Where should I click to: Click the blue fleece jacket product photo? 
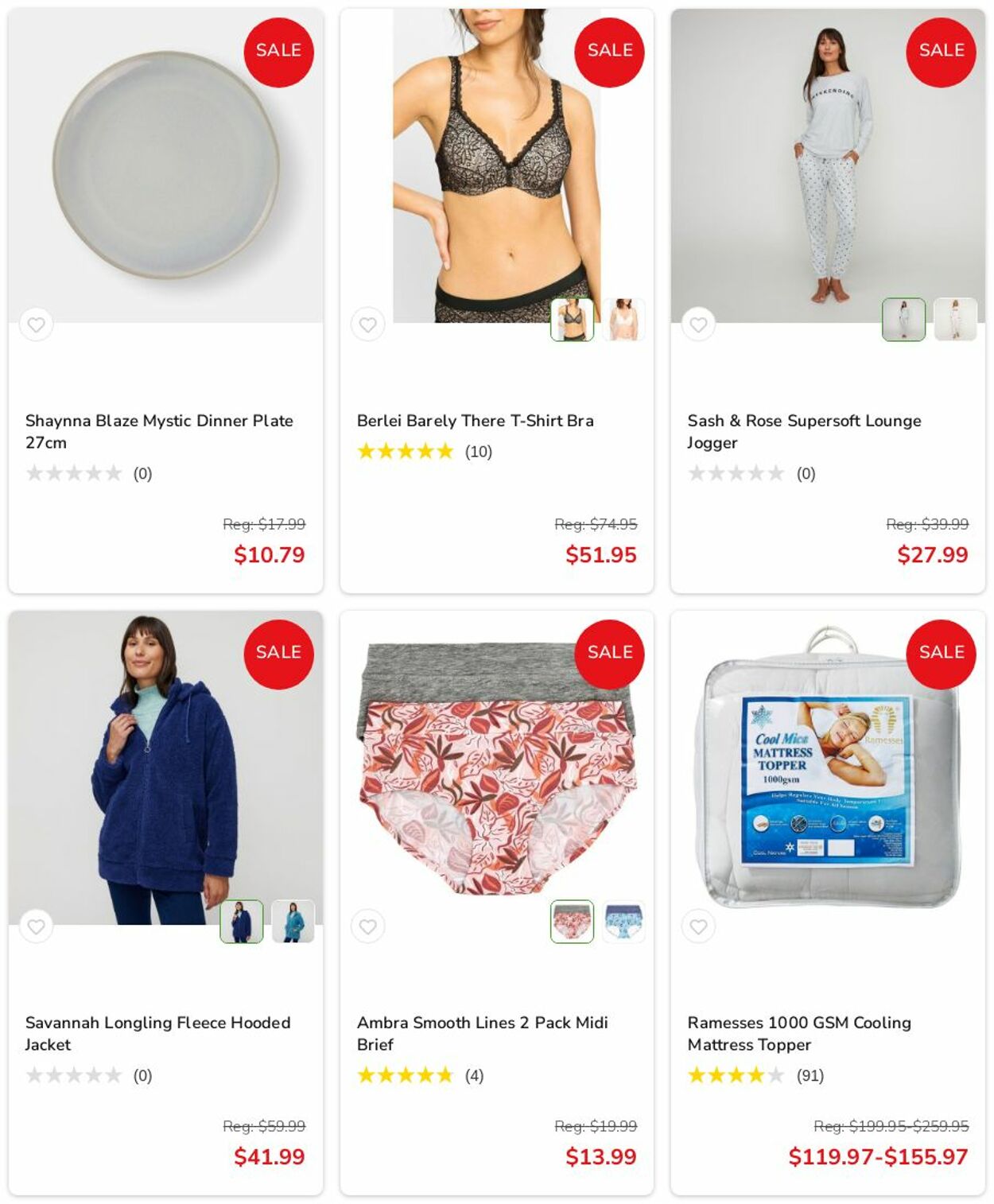tap(165, 768)
